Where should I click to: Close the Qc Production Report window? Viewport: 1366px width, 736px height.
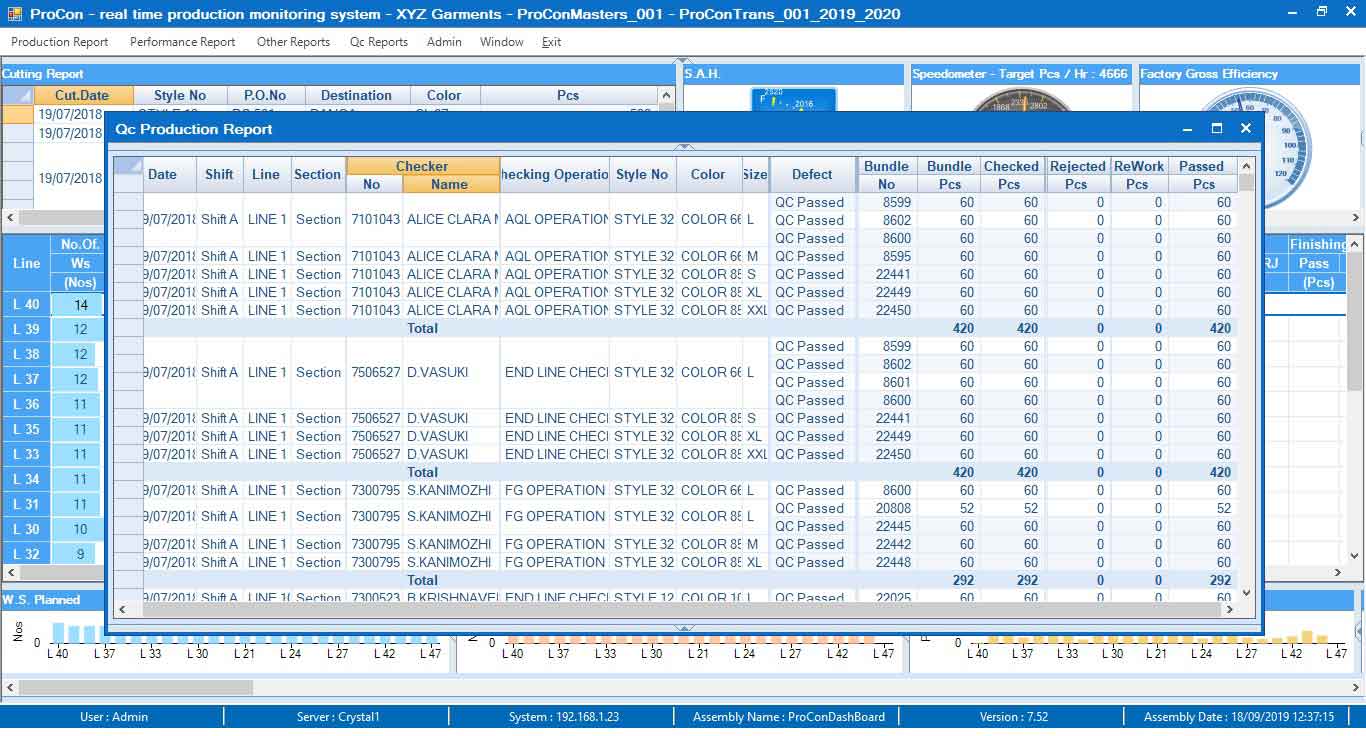click(x=1245, y=129)
